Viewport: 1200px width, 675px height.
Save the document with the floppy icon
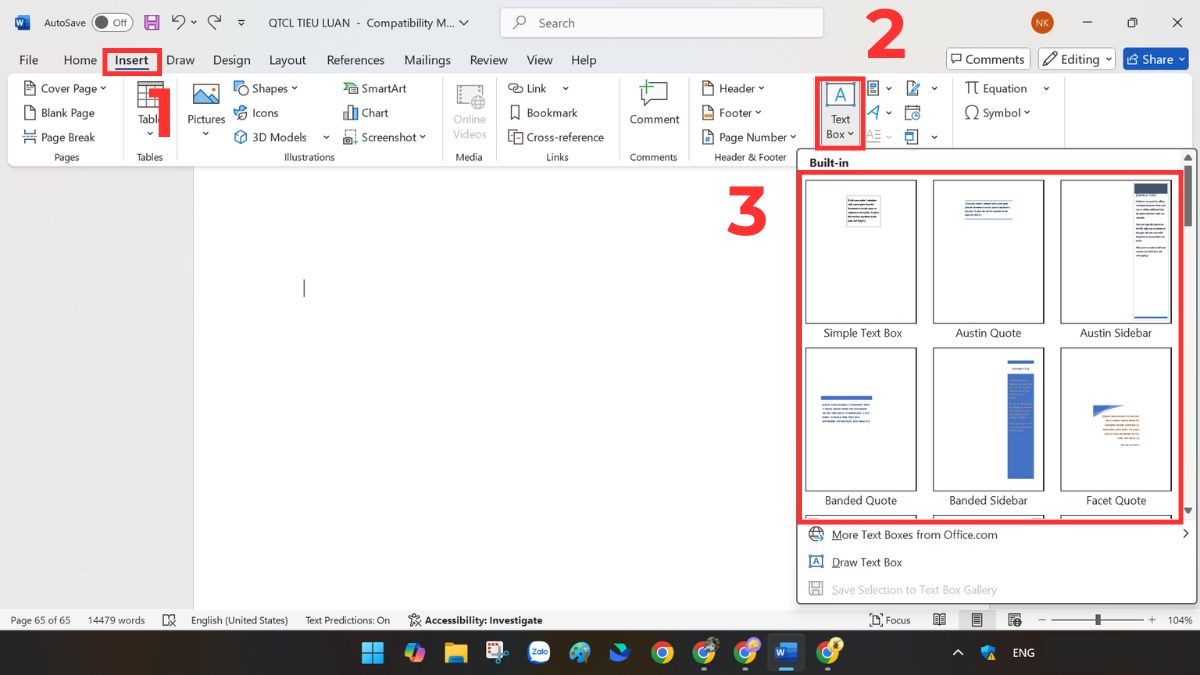click(151, 22)
